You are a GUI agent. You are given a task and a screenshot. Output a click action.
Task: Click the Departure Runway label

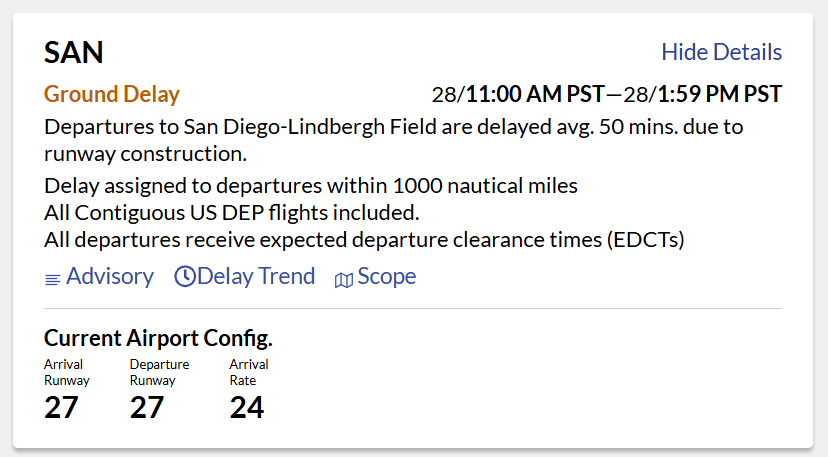click(159, 372)
